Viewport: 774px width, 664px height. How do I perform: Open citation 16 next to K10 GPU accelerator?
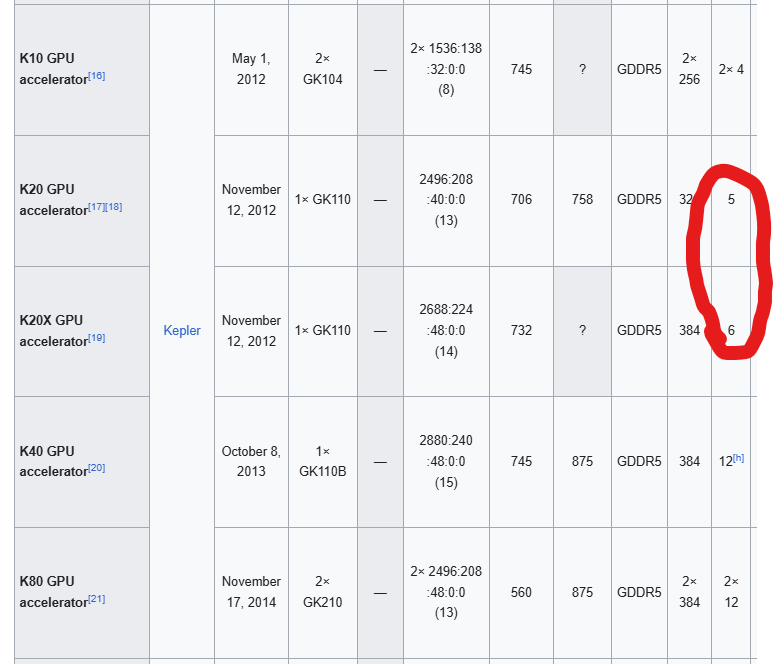(97, 76)
